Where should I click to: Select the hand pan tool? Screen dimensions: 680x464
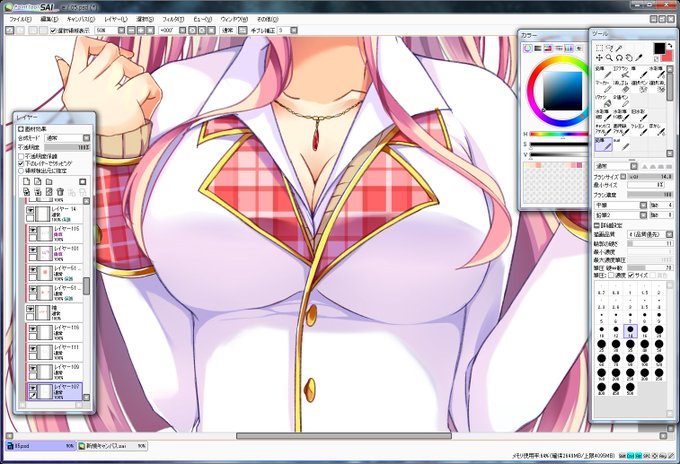[x=629, y=58]
